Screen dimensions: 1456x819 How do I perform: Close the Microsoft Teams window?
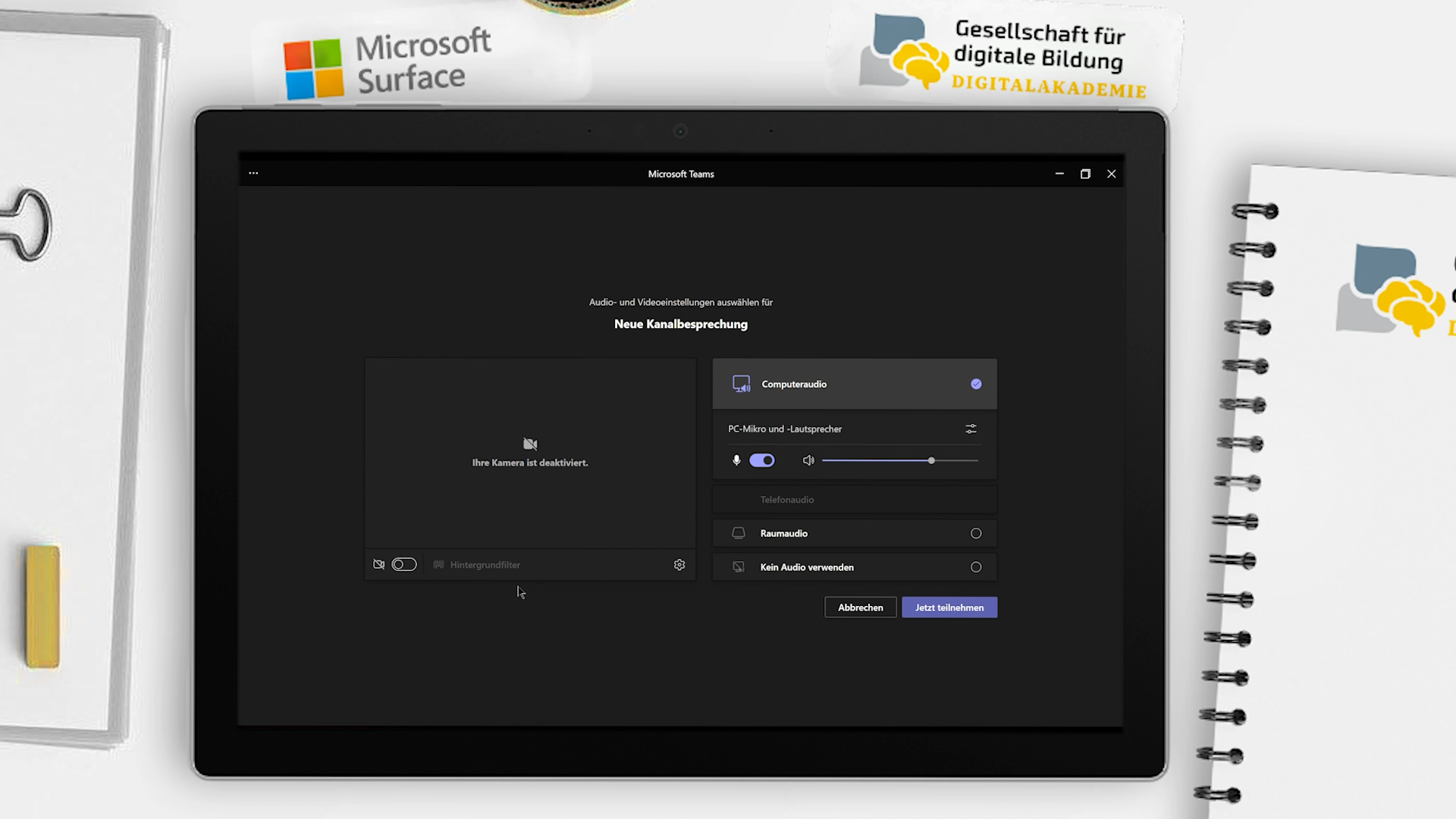pyautogui.click(x=1112, y=174)
